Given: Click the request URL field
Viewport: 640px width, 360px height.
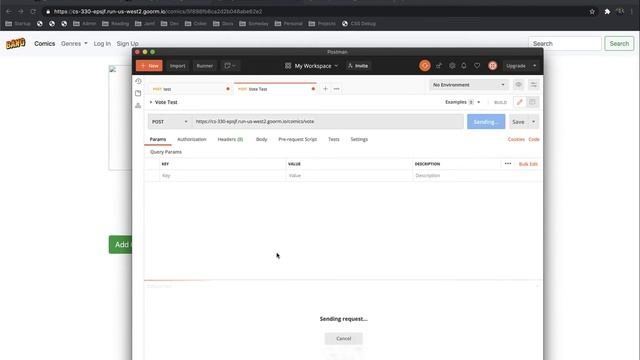Looking at the screenshot, I should [x=328, y=122].
